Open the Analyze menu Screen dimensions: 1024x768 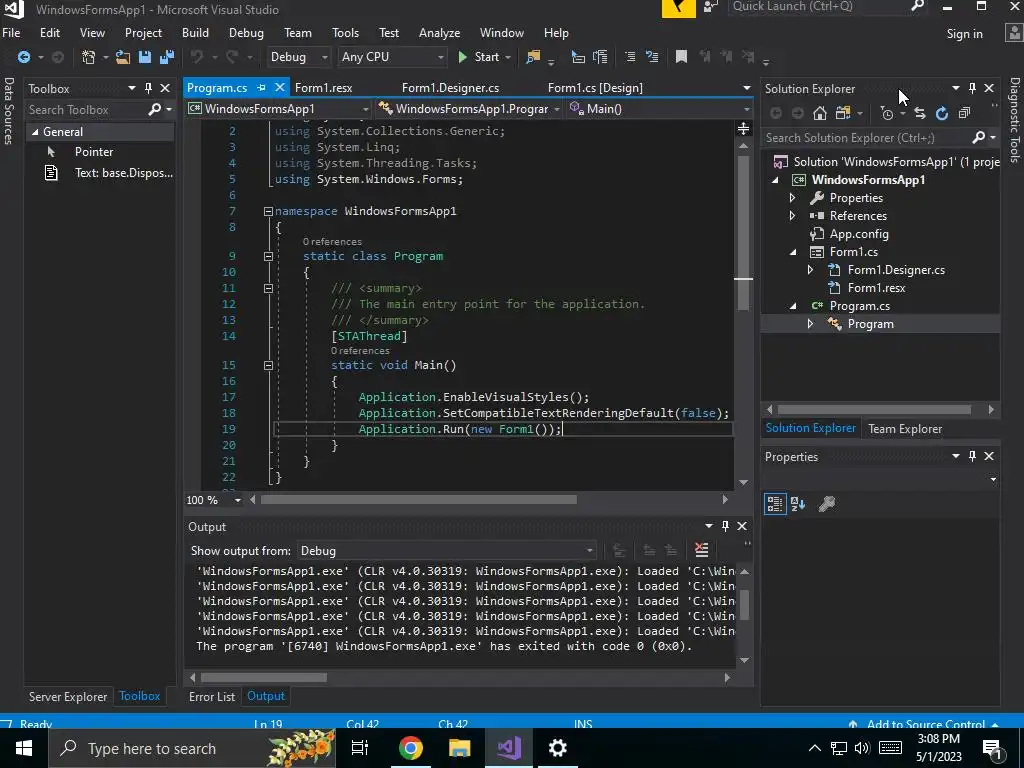pyautogui.click(x=439, y=33)
